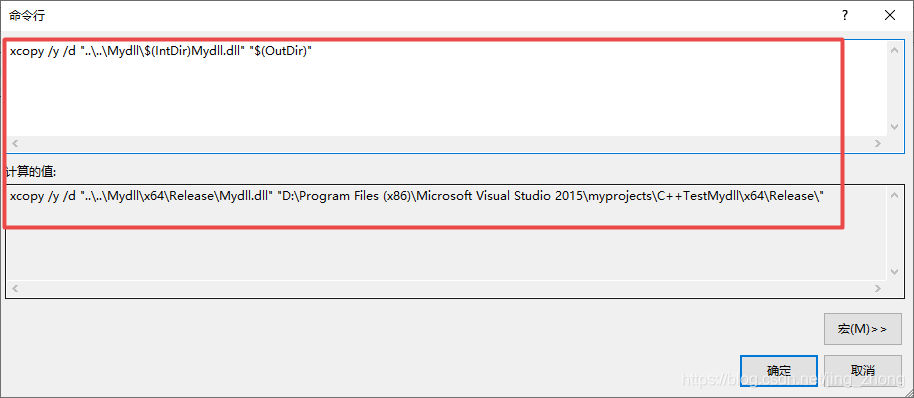The image size is (914, 398).
Task: Click the up arrow of evaluated value scrollbar
Action: click(894, 195)
